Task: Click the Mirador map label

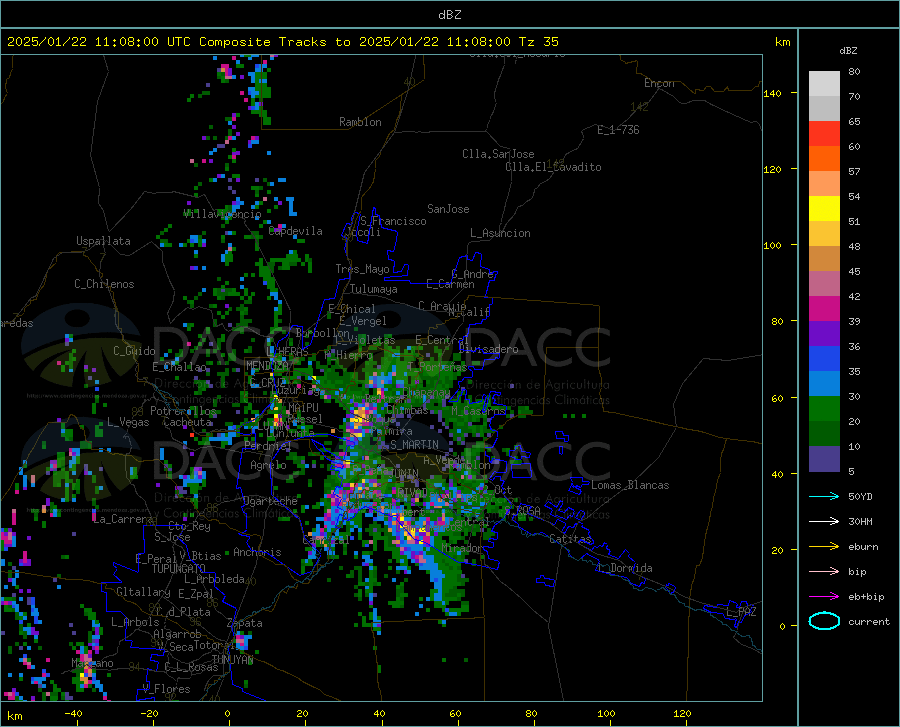Action: 463,549
